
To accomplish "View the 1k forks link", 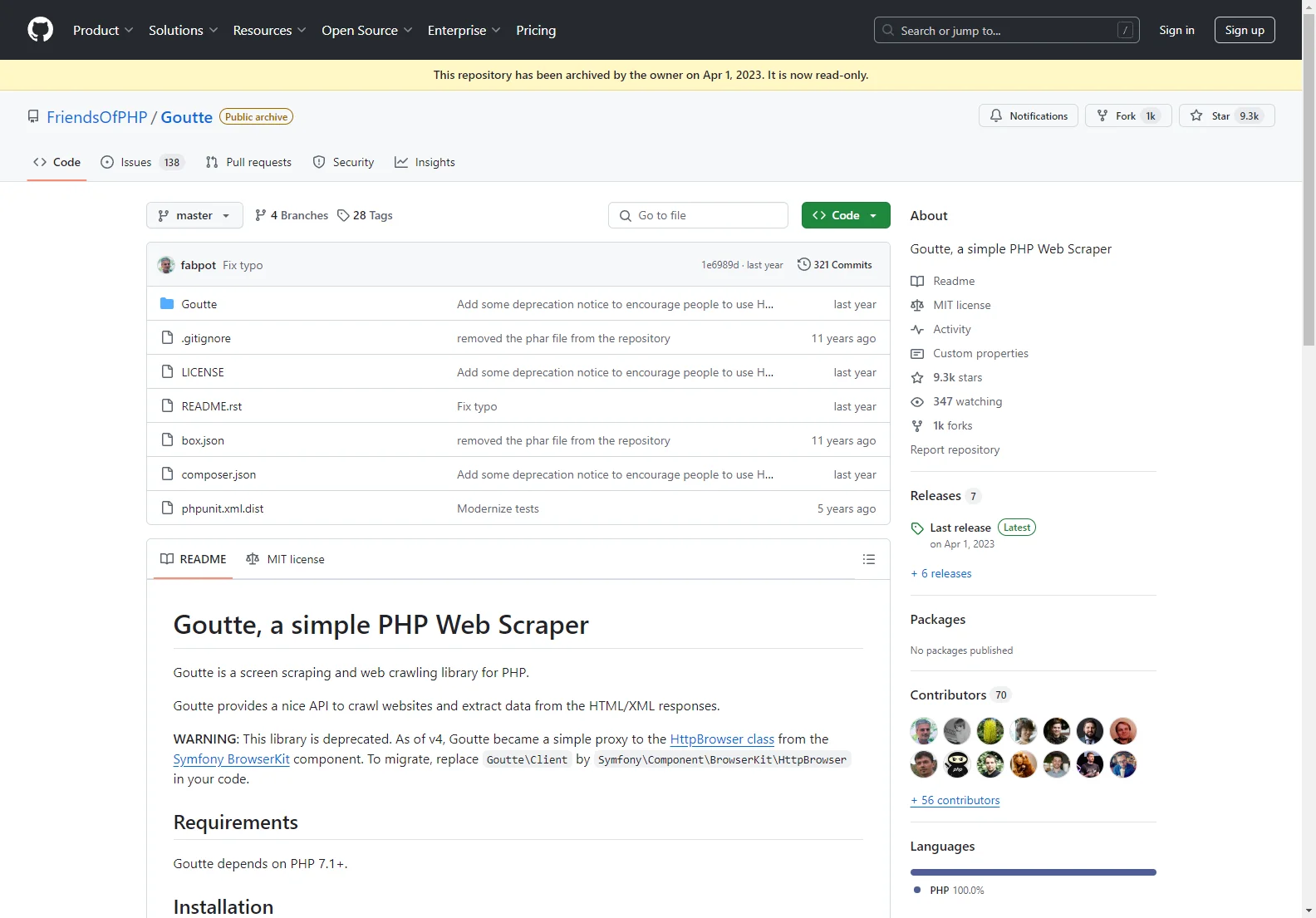I will pos(941,425).
